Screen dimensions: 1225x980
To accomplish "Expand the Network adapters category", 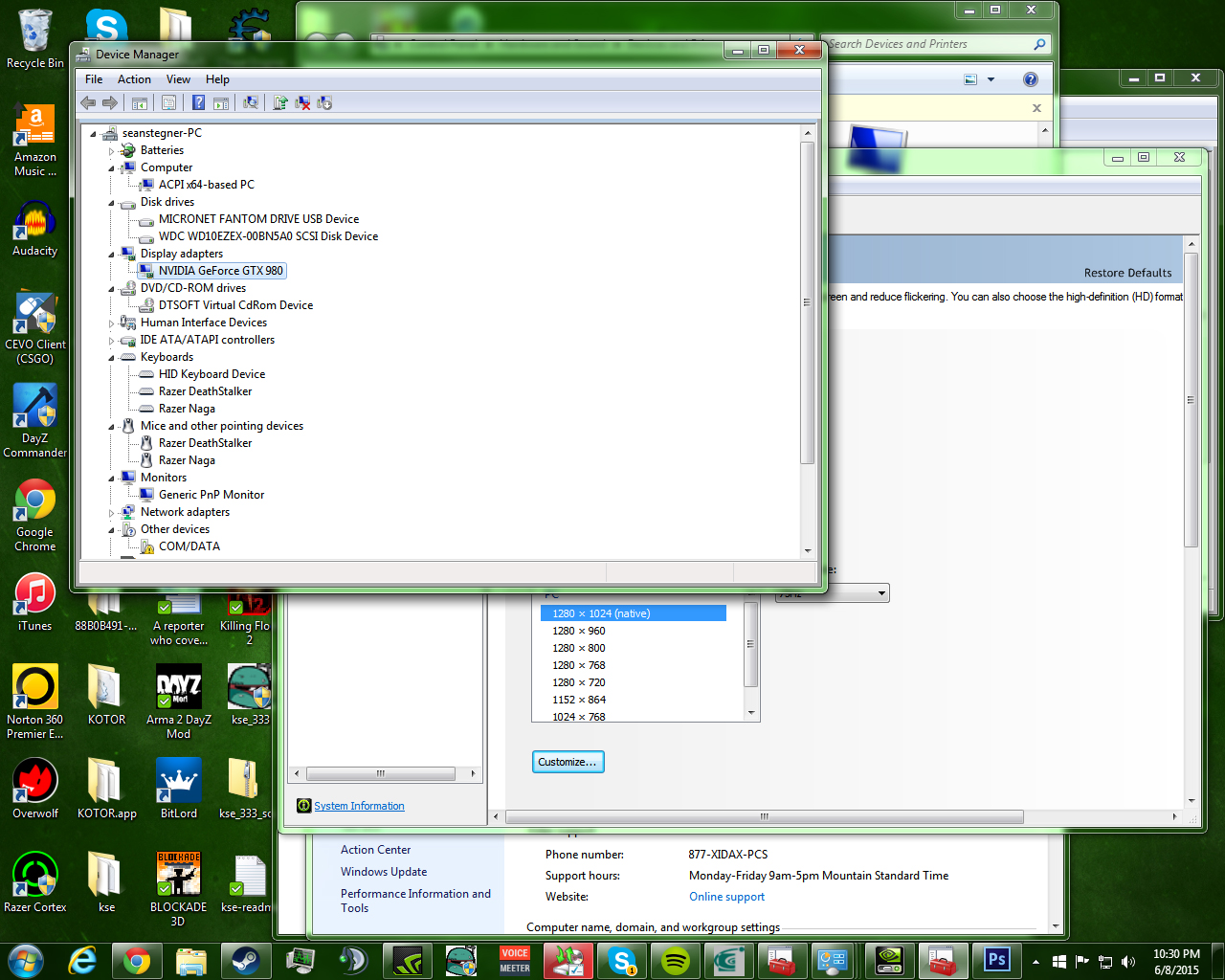I will (111, 513).
